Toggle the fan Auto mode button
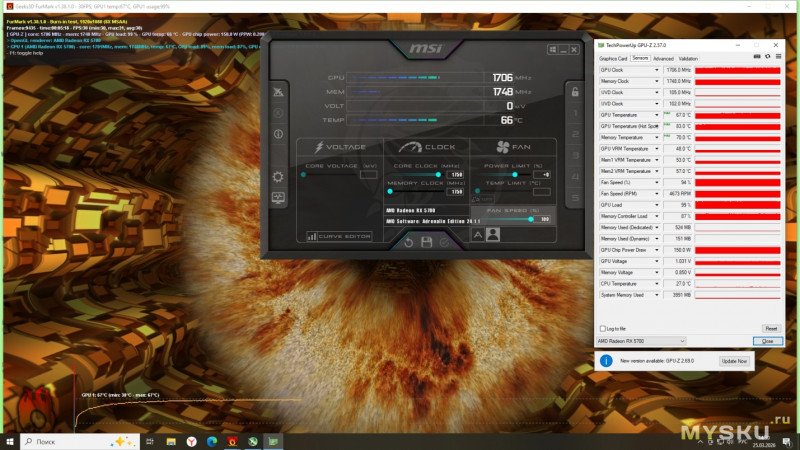The width and height of the screenshot is (800, 450). click(x=481, y=200)
